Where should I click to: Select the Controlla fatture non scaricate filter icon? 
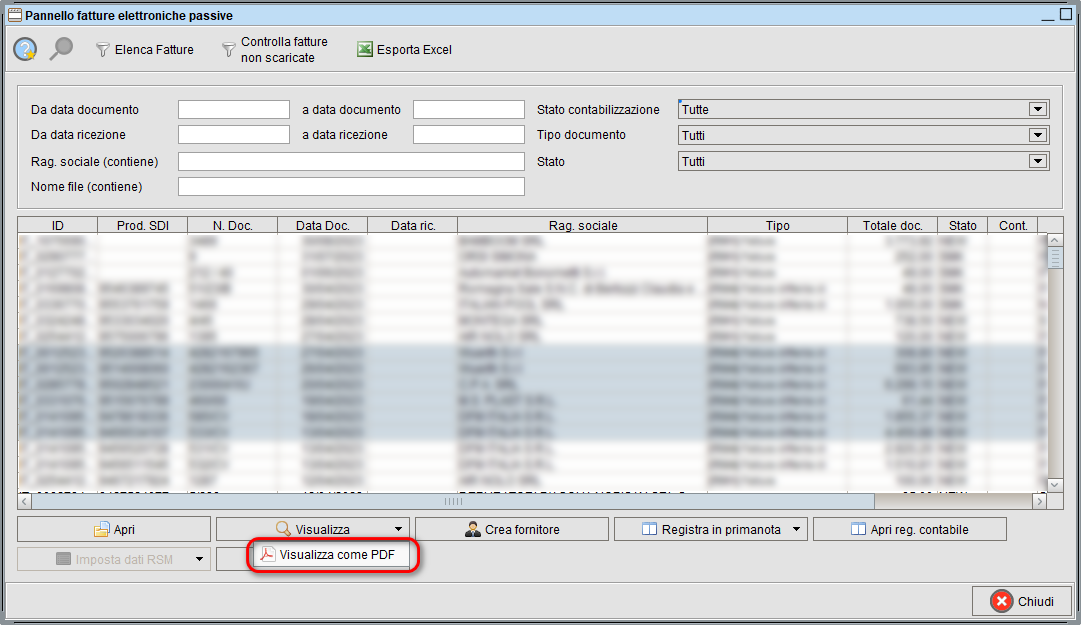tap(229, 47)
